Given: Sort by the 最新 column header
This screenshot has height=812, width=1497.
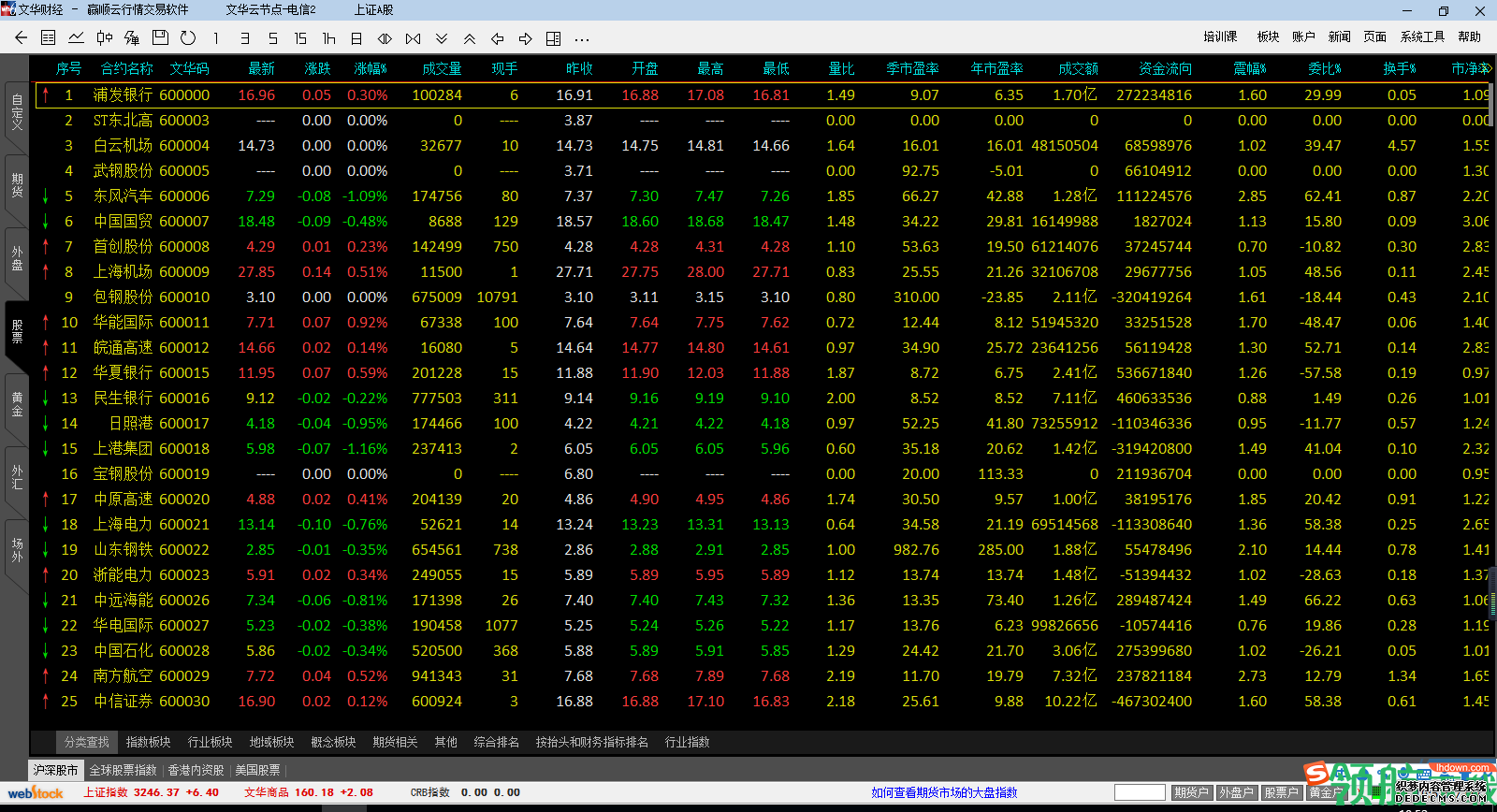Looking at the screenshot, I should [x=262, y=68].
